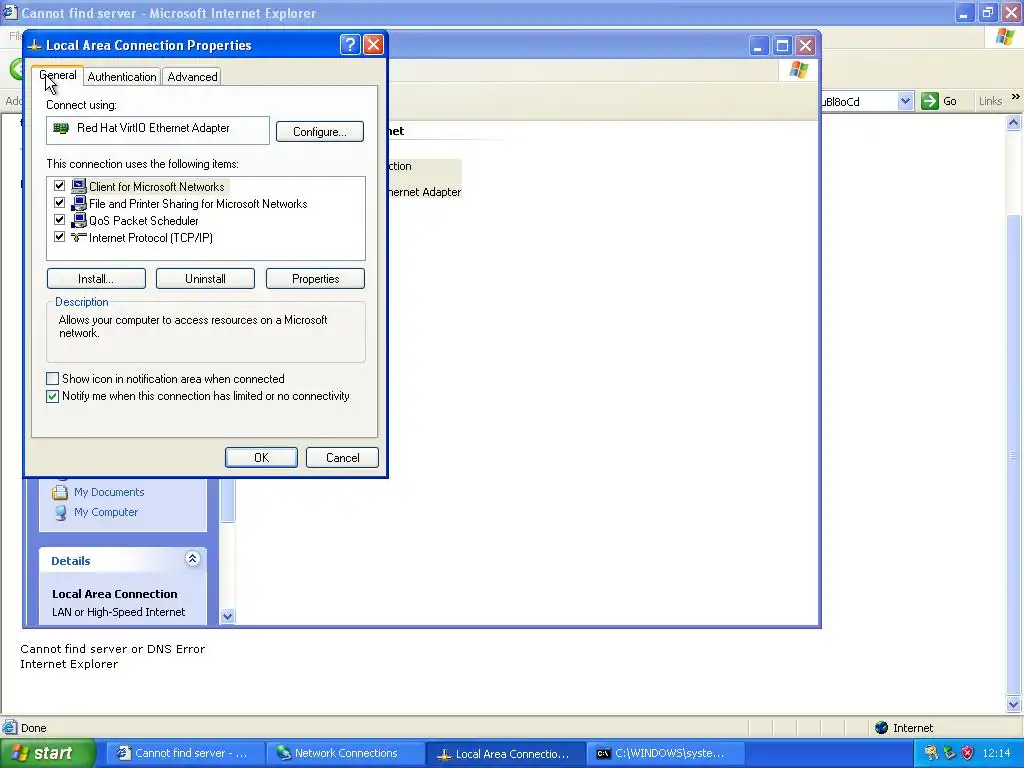Viewport: 1024px width, 768px height.
Task: Click the Windows flag logo in Network Connections
Action: coord(798,70)
